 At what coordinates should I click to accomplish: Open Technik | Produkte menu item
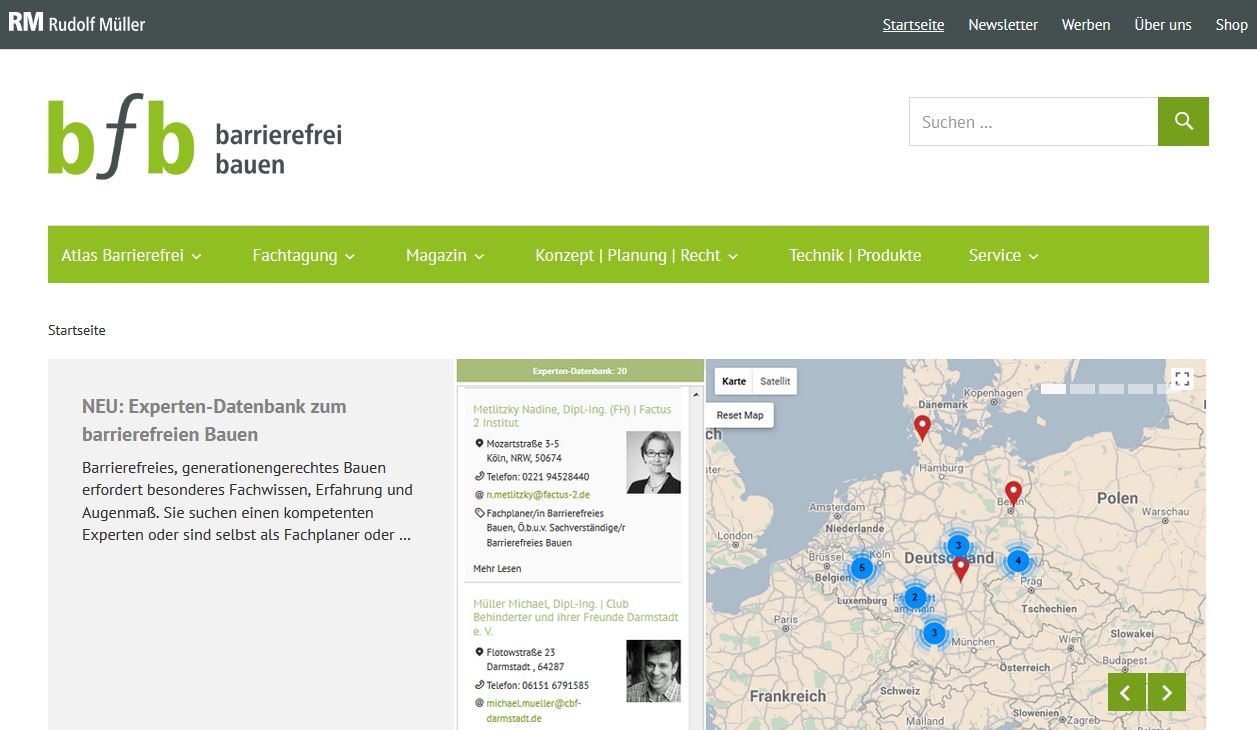854,255
